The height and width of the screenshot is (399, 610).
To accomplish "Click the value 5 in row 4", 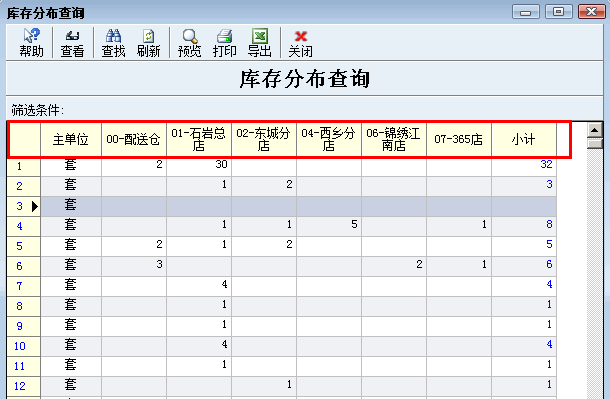I will 354,224.
